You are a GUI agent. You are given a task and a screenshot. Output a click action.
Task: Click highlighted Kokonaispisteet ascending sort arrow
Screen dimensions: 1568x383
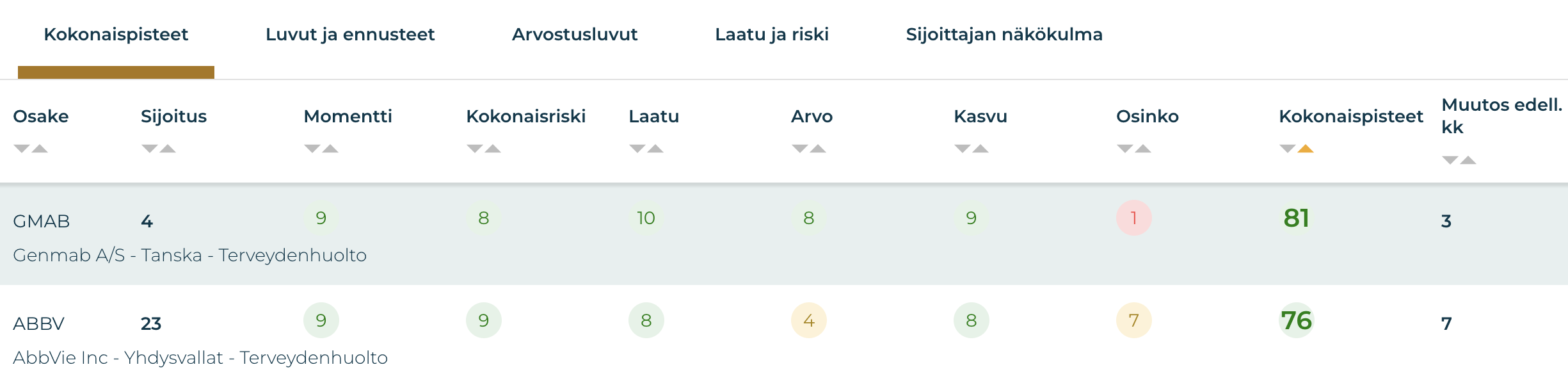tap(1306, 149)
